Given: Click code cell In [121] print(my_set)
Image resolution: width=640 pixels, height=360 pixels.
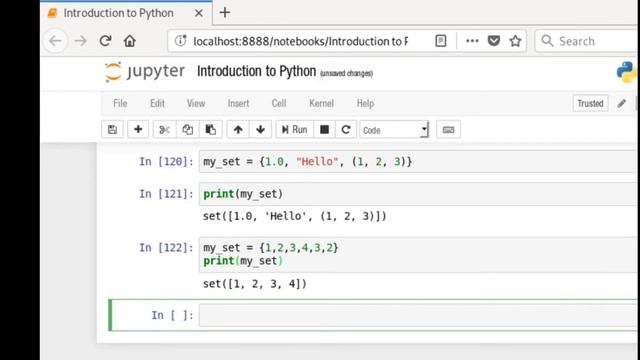Looking at the screenshot, I should (x=418, y=194).
